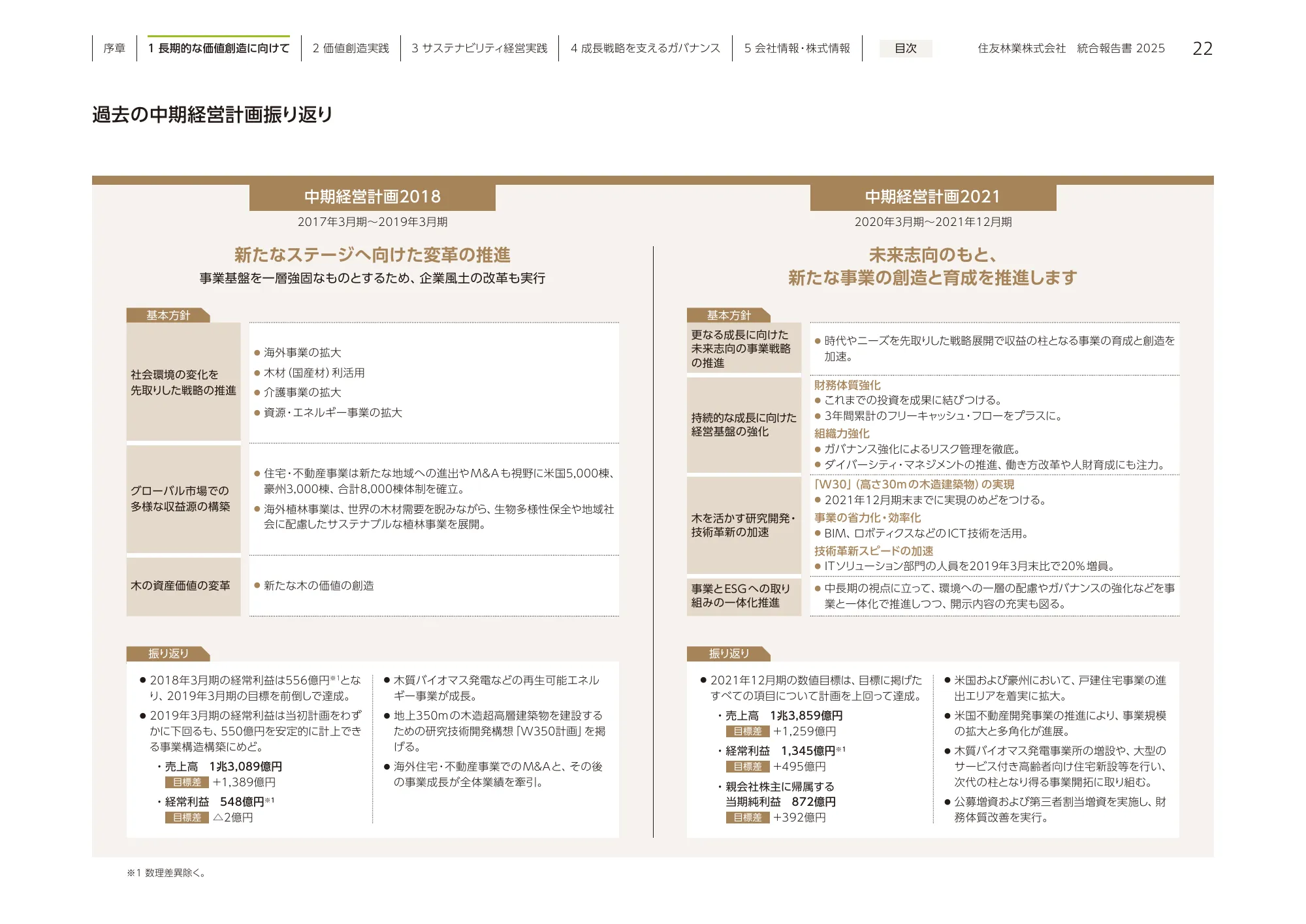This screenshot has height=924, width=1306.
Task: Open the 目次 (table of contents) button
Action: [906, 48]
